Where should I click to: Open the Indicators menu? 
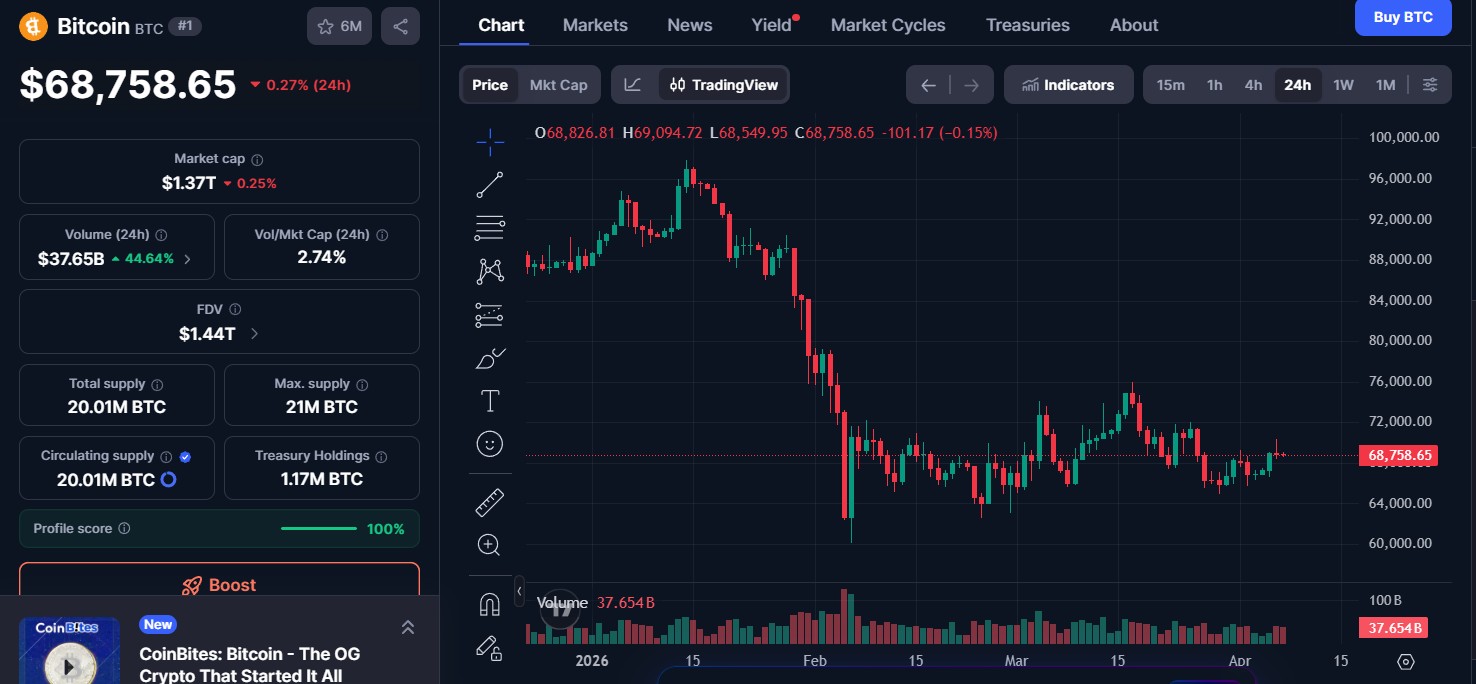1068,85
